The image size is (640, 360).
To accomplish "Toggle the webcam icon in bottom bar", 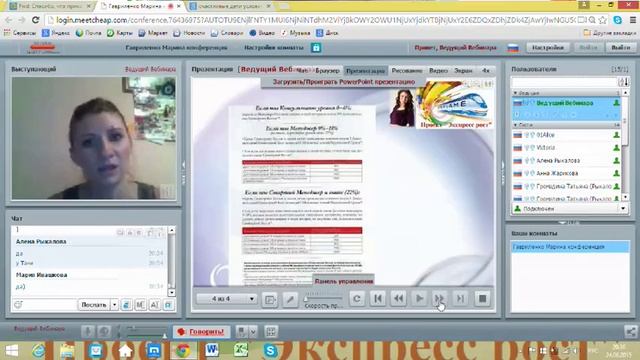I will click(104, 331).
